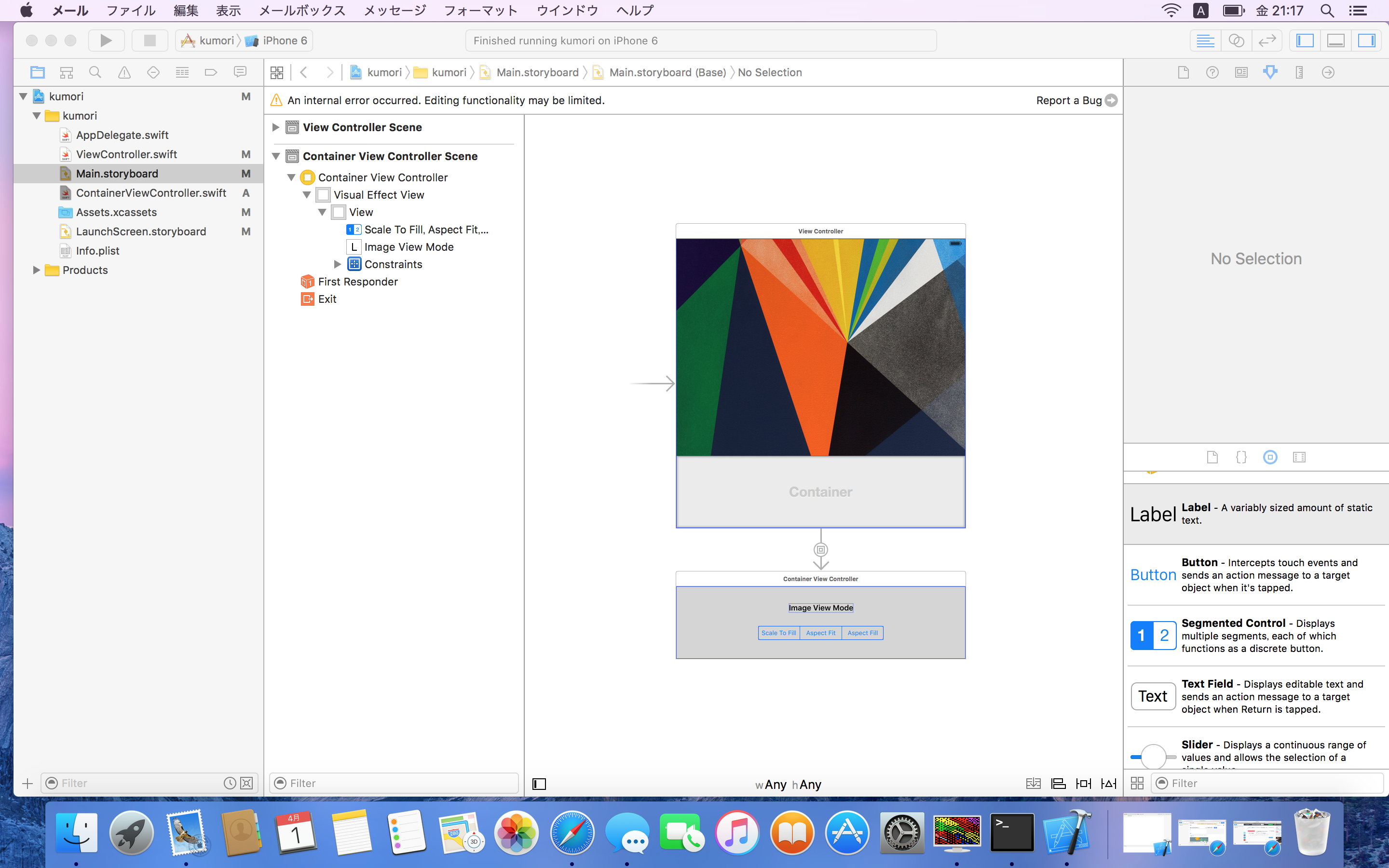This screenshot has width=1389, height=868.
Task: Show the File inspector
Action: 1184,72
